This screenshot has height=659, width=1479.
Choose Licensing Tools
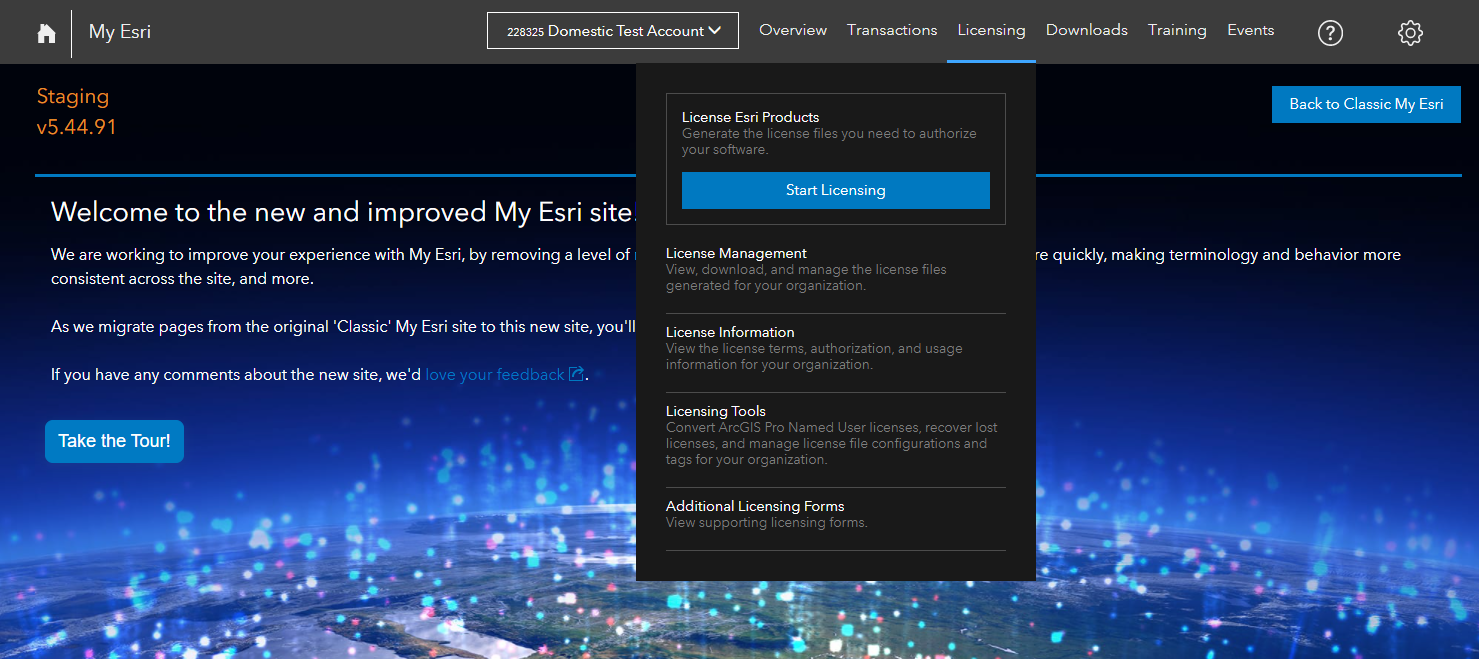pos(716,410)
